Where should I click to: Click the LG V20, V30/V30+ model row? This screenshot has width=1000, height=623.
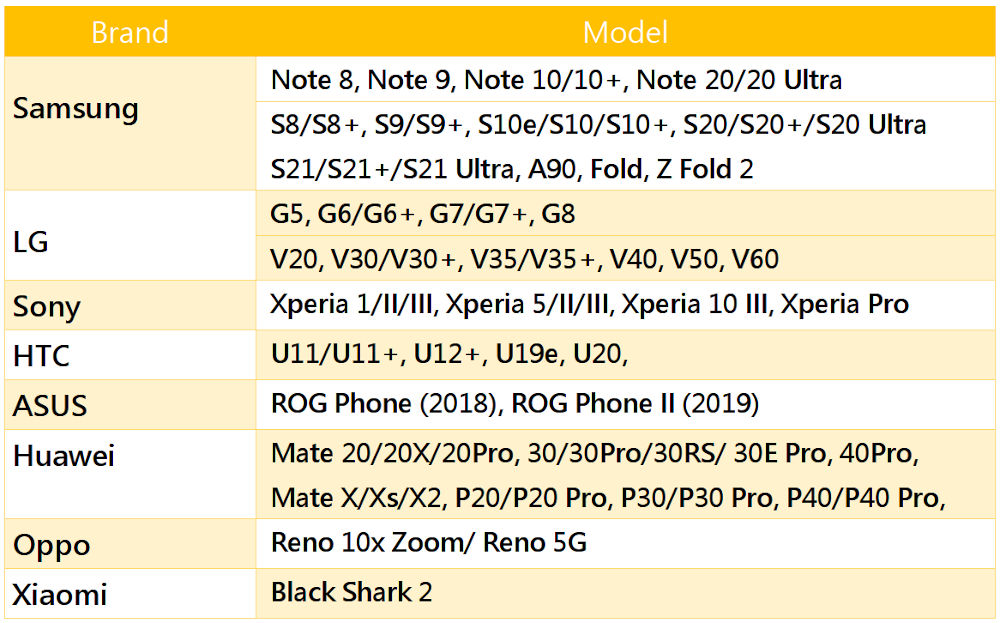(x=626, y=258)
